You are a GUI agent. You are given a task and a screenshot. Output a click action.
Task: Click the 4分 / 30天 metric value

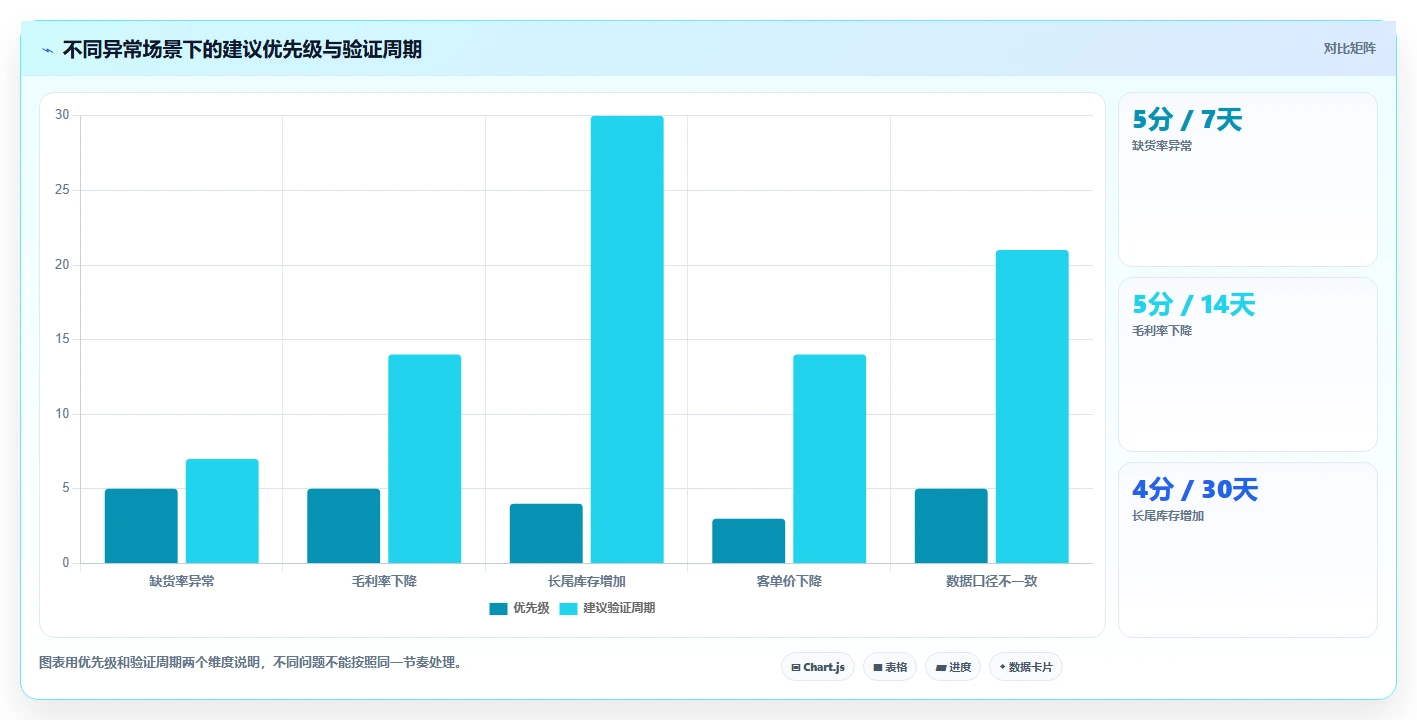(x=1195, y=490)
